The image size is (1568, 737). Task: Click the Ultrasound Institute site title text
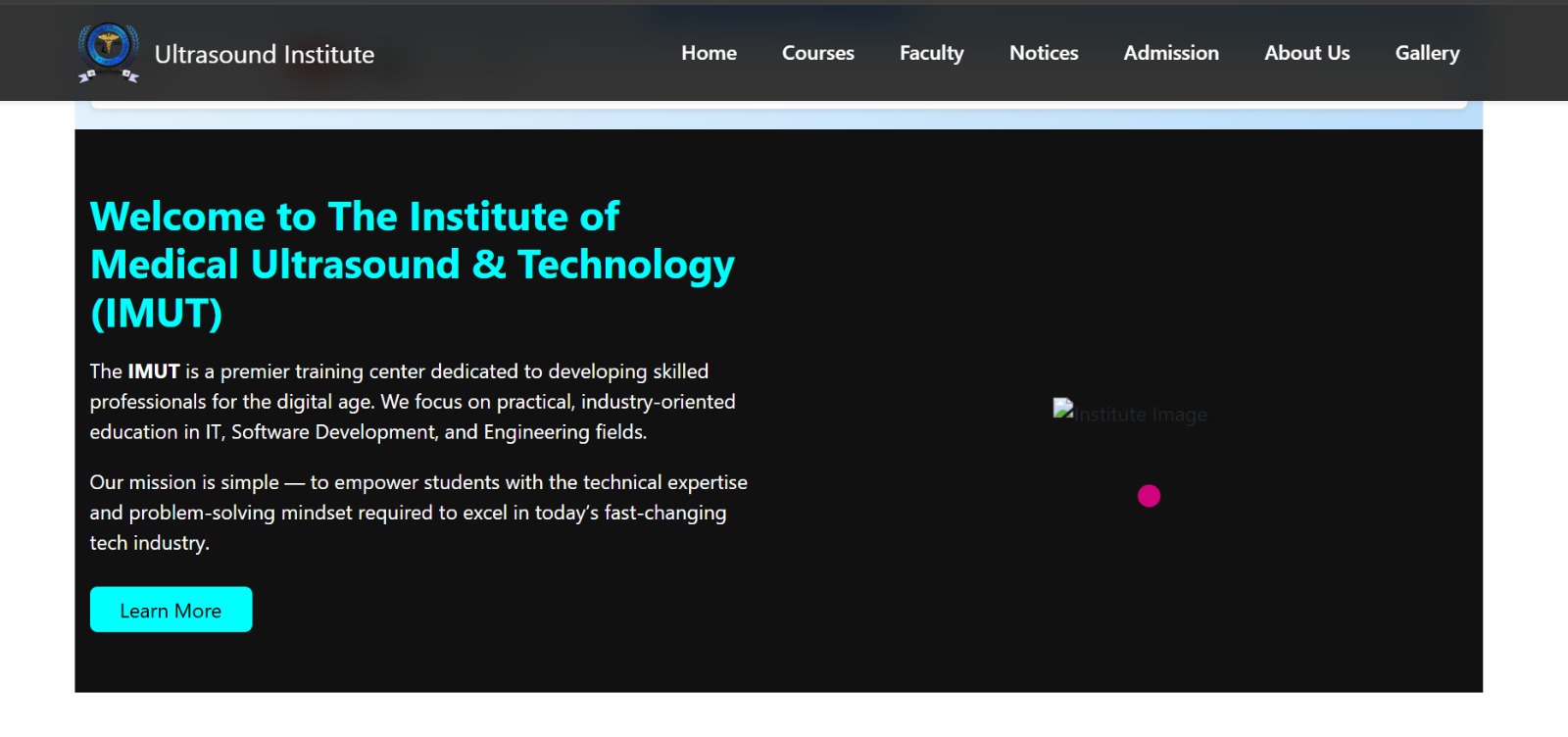(264, 55)
